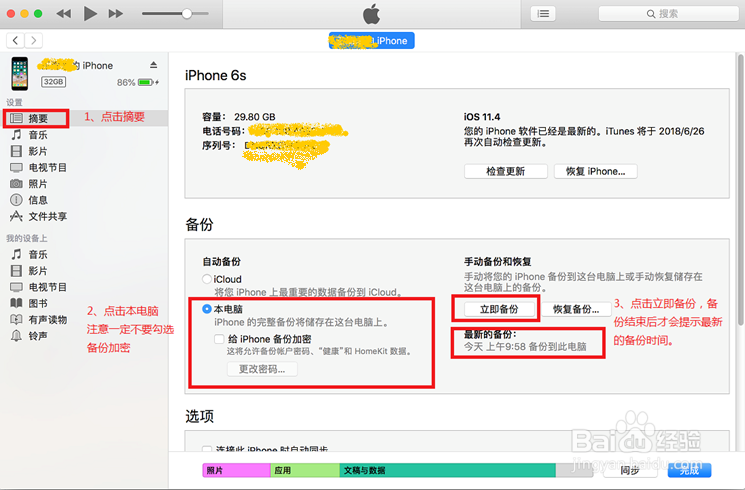The image size is (745, 490).
Task: Click the fast-forward playback button
Action: (115, 14)
